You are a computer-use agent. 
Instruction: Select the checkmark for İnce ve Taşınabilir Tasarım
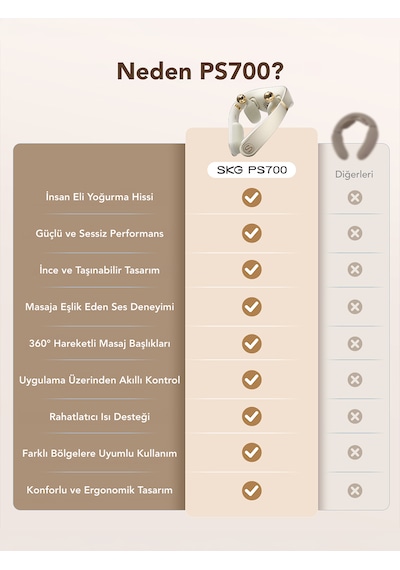252,269
